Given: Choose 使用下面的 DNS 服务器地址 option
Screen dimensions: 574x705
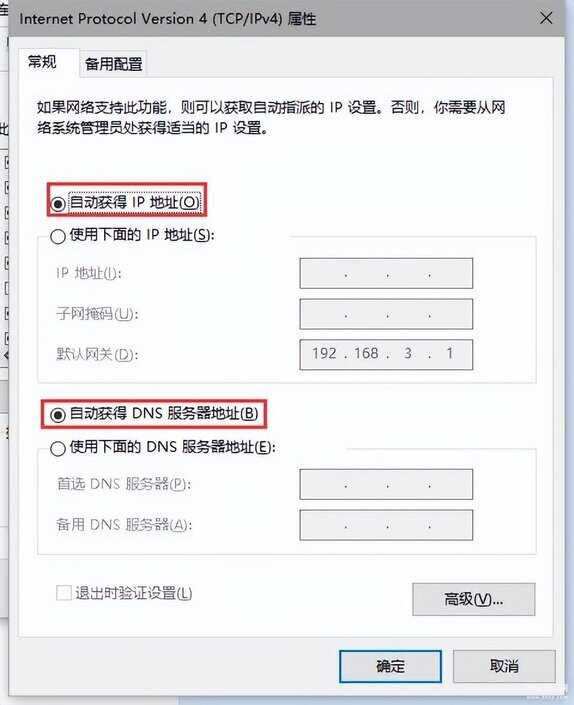Looking at the screenshot, I should click(58, 448).
